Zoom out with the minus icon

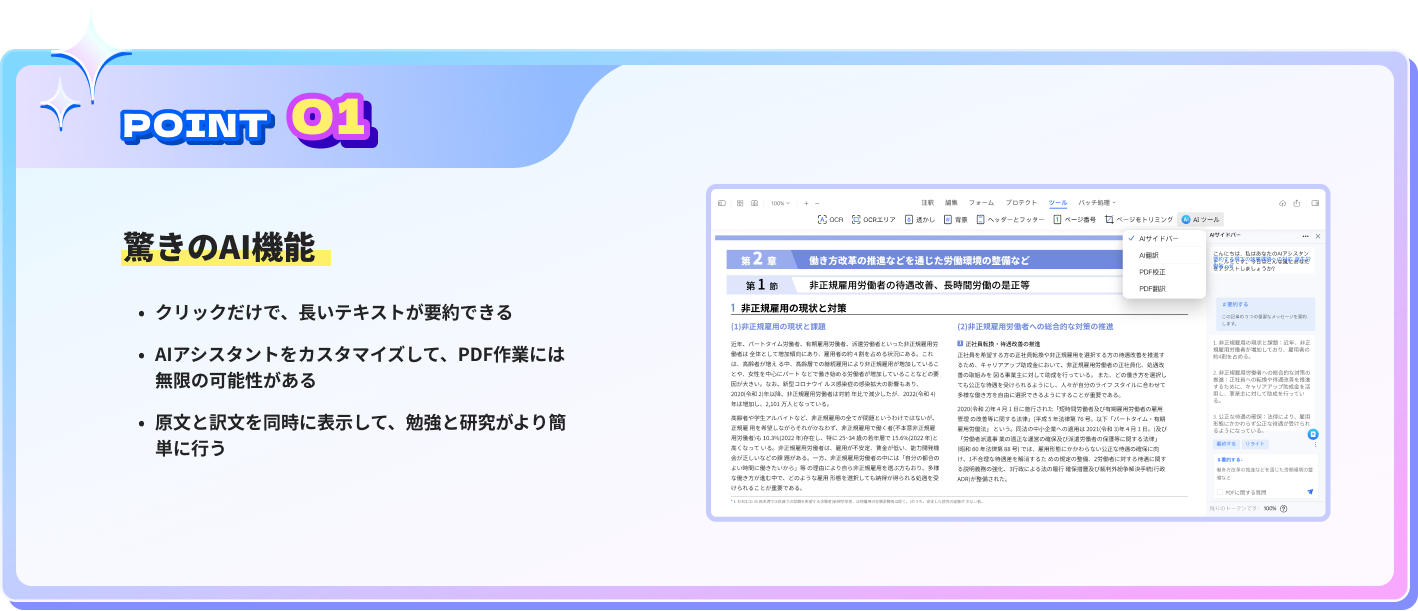817,203
